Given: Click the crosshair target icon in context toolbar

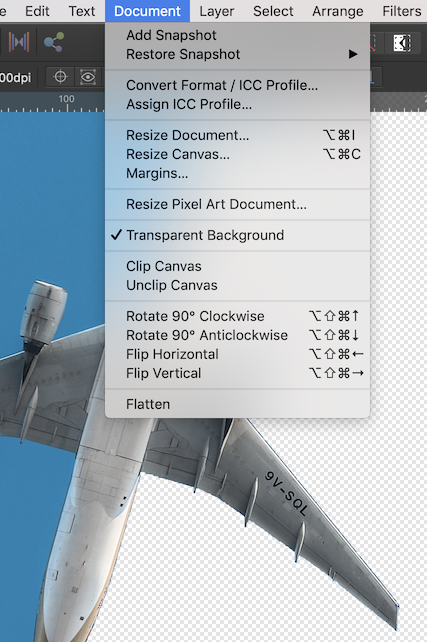Looking at the screenshot, I should [60, 77].
